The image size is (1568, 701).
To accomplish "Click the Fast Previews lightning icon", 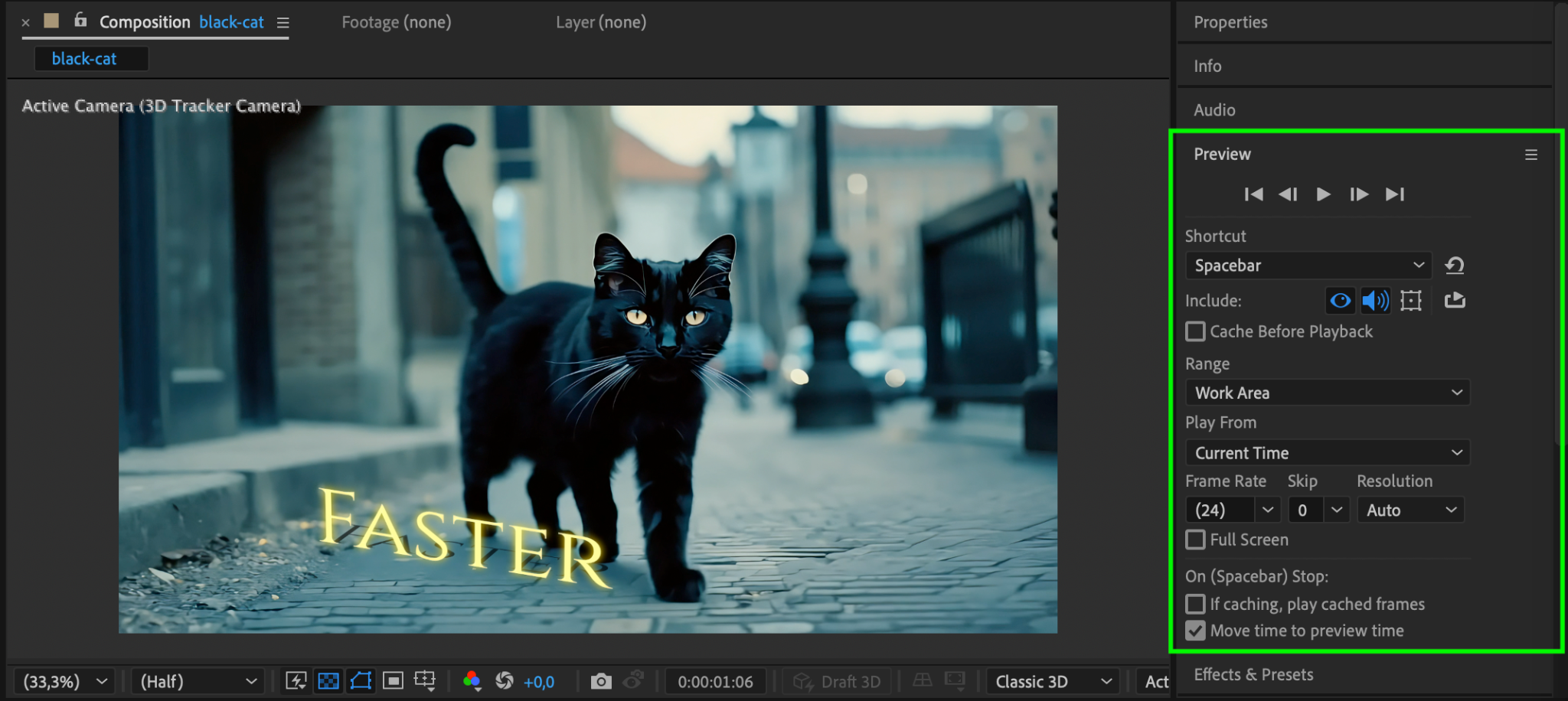I will pyautogui.click(x=296, y=681).
